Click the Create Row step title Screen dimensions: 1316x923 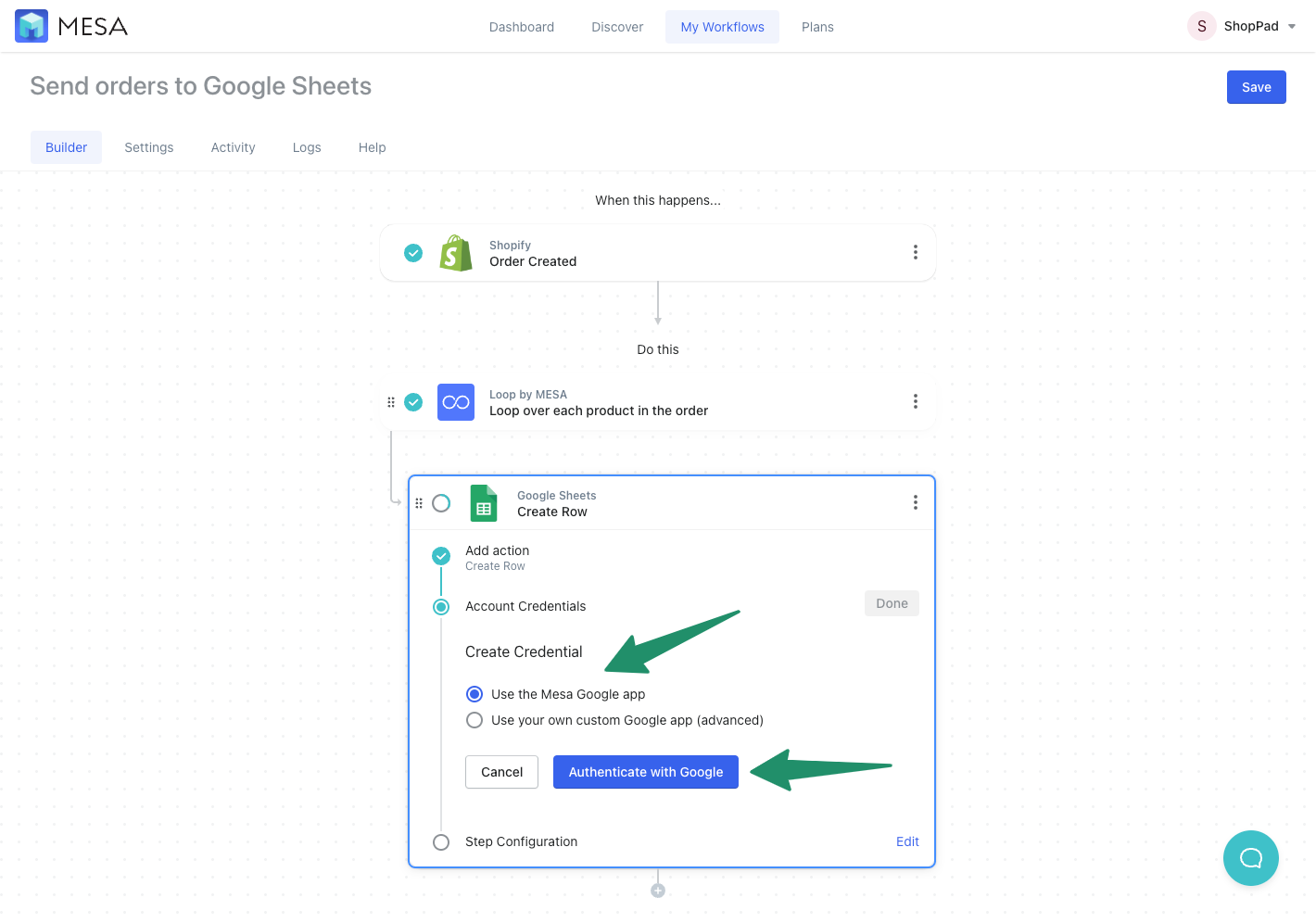[x=552, y=512]
